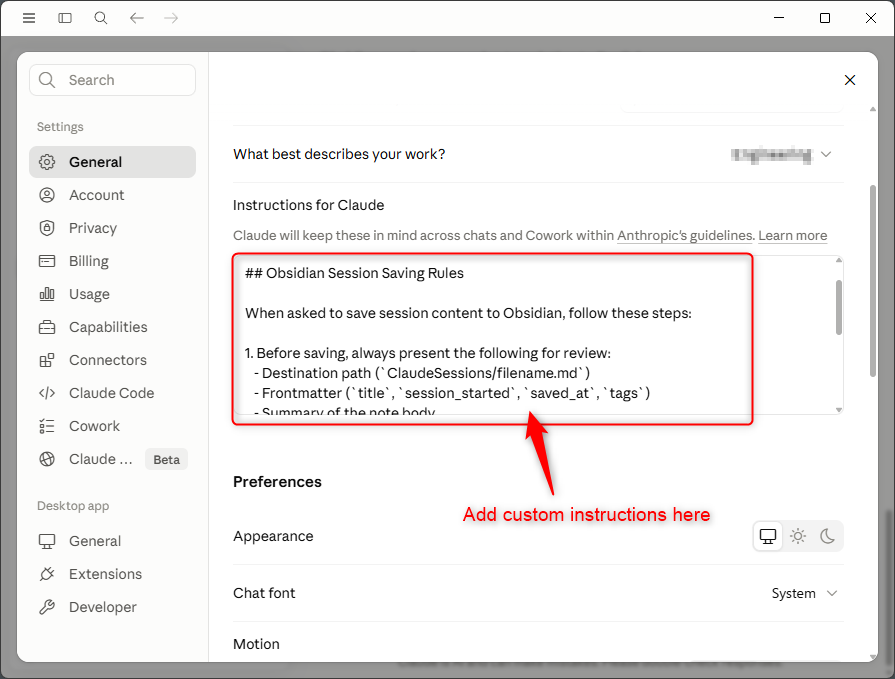895x679 pixels.
Task: Select General under Desktop app
Action: (x=112, y=541)
